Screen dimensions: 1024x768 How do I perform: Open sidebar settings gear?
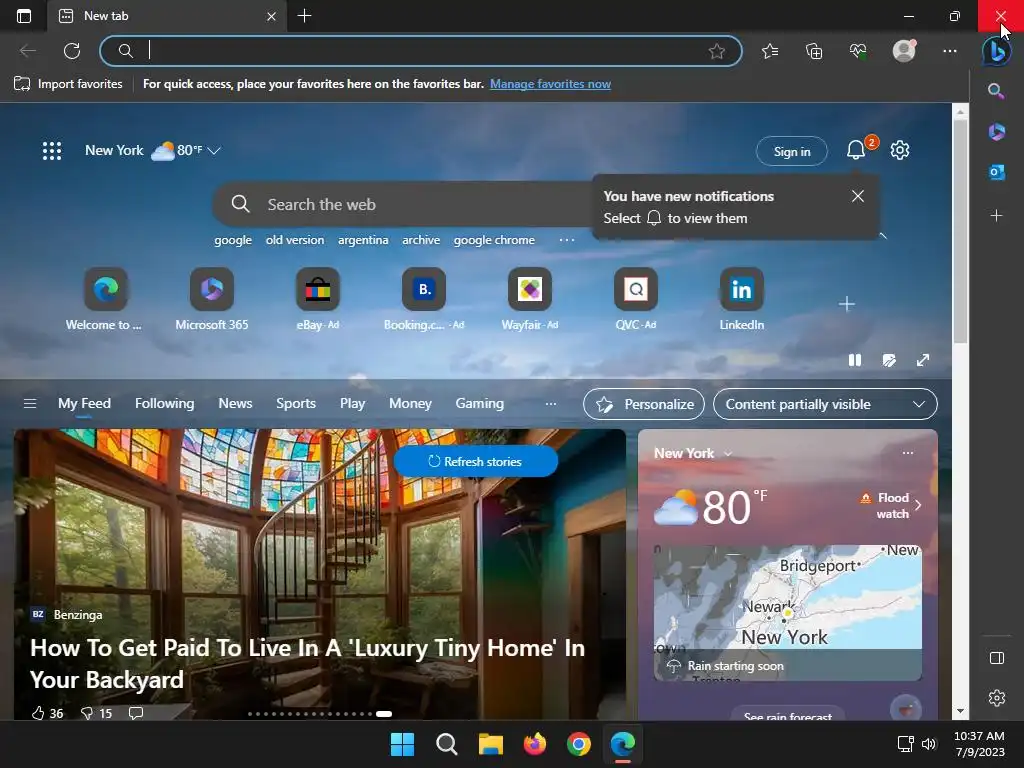pyautogui.click(x=997, y=698)
